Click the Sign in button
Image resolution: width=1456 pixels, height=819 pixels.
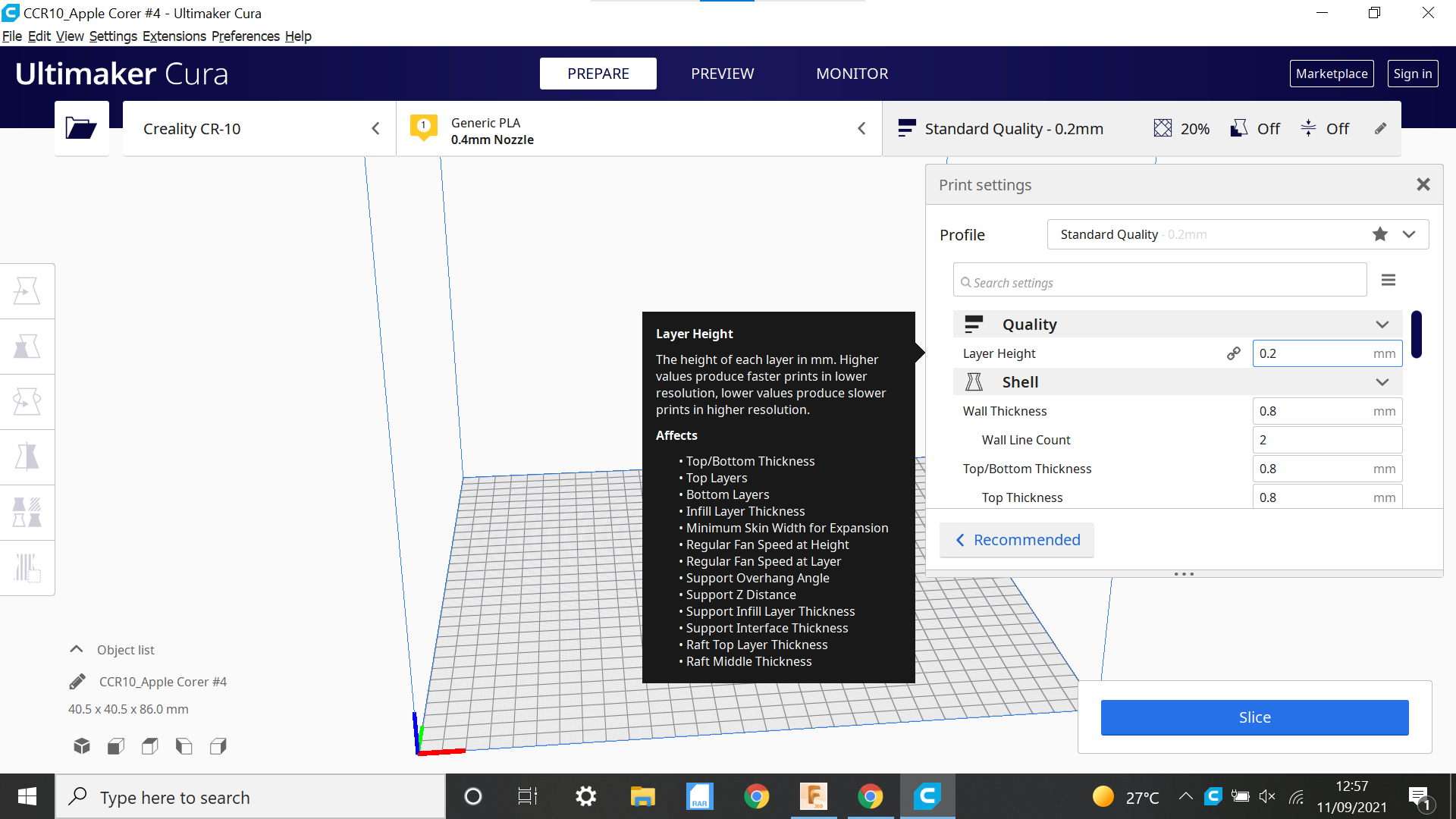point(1413,74)
